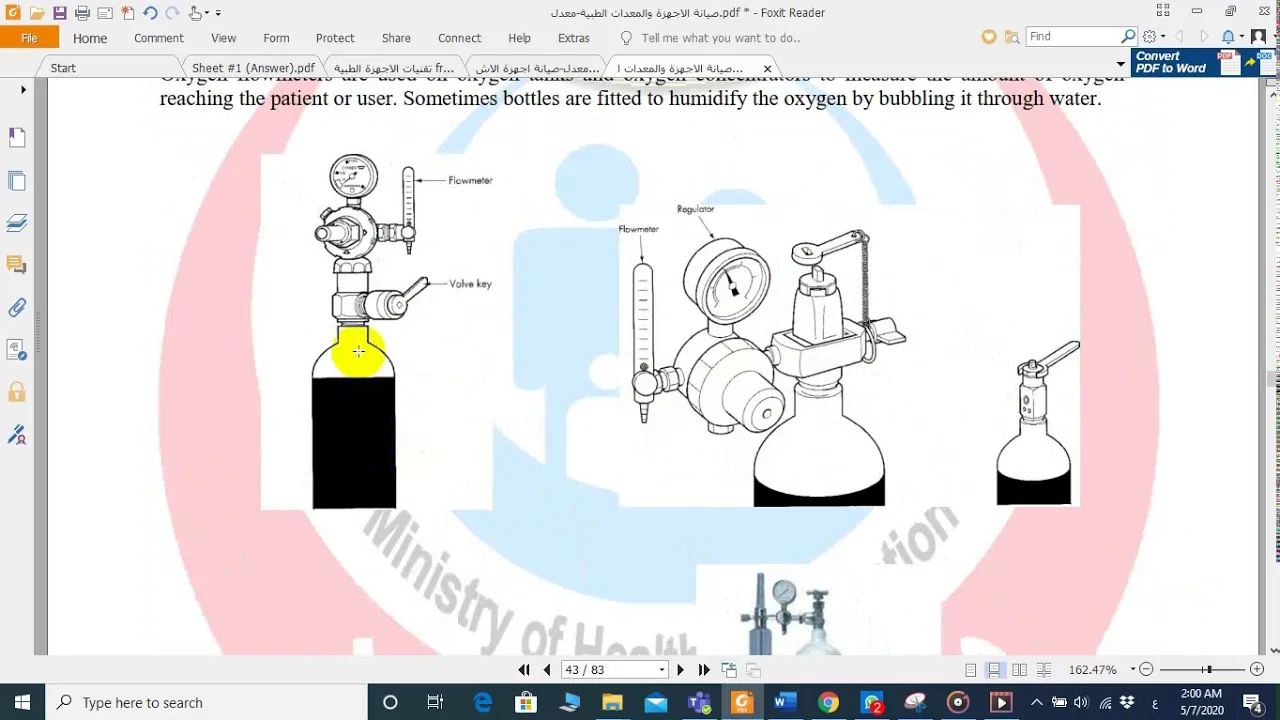The height and width of the screenshot is (720, 1280).
Task: Open the Comments panel icon in sidebar
Action: click(17, 265)
